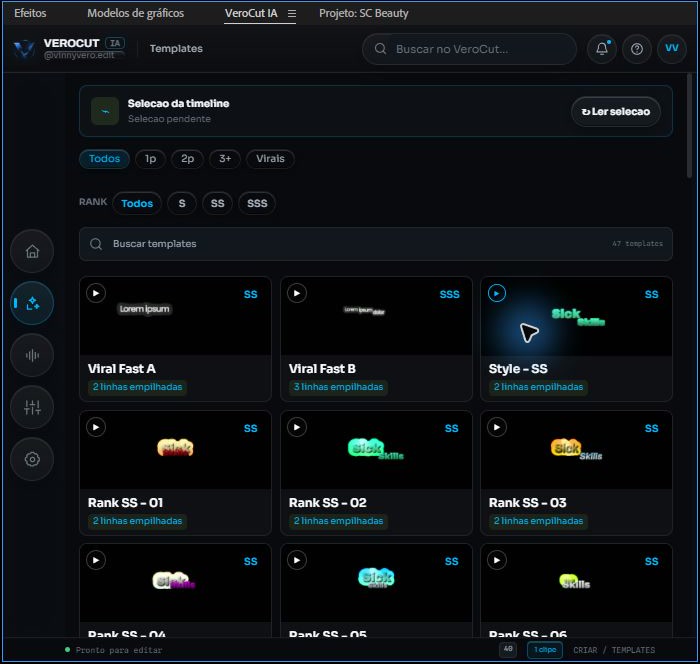Image resolution: width=700 pixels, height=664 pixels.
Task: Click magnifier icon in Buscar templates
Action: click(x=96, y=244)
